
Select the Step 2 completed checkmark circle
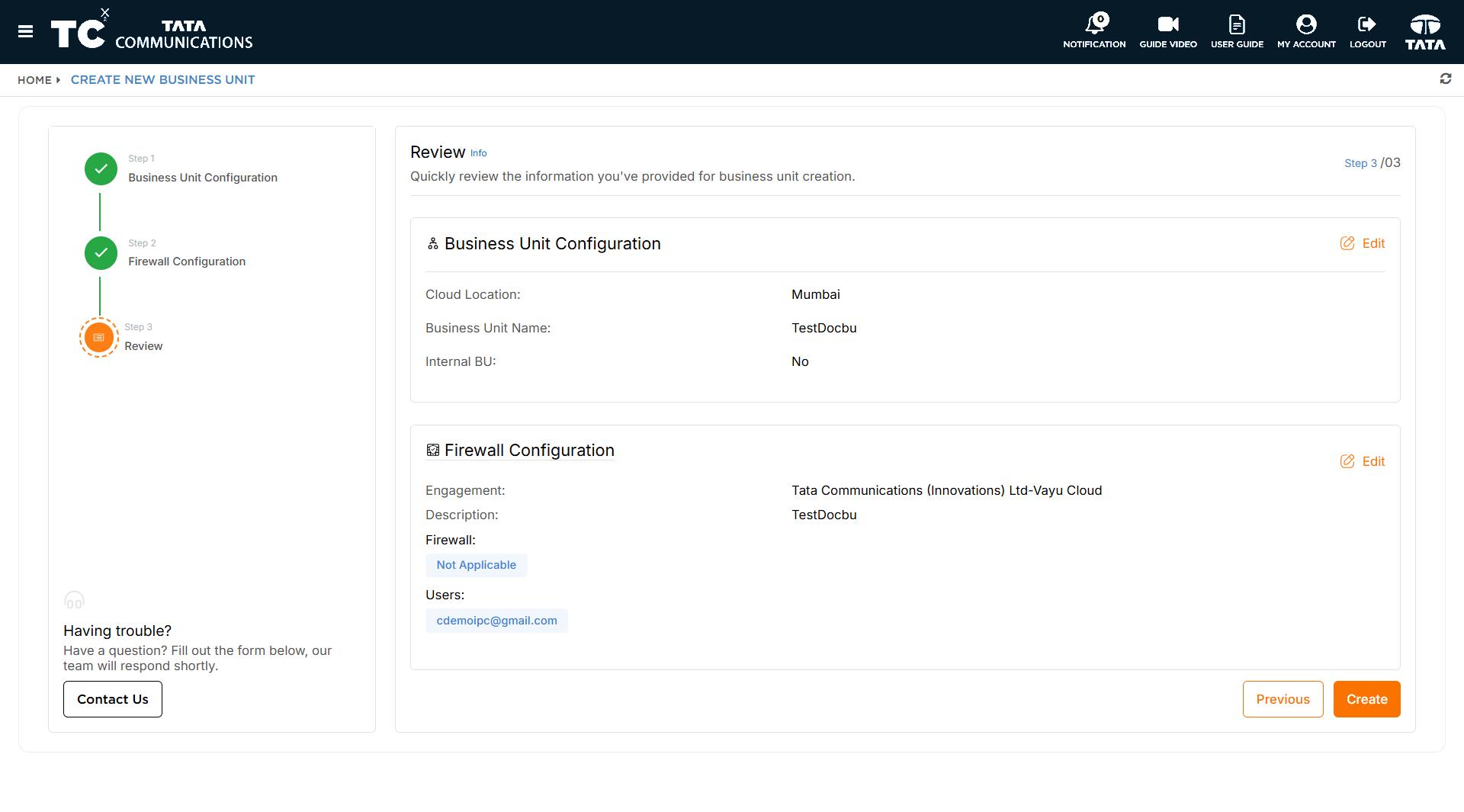(x=101, y=252)
